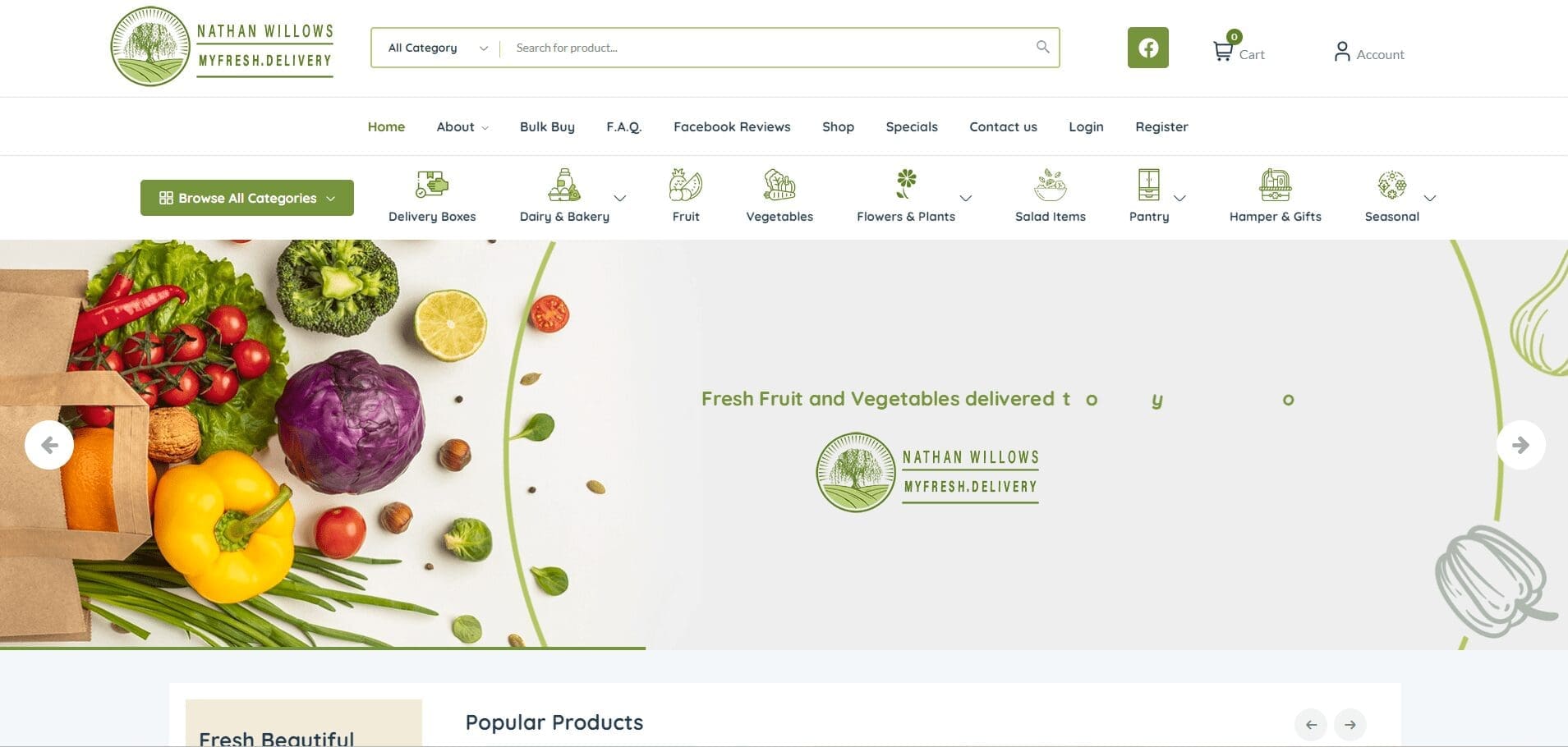Expand Browse All Categories menu
This screenshot has width=1568, height=747.
[247, 198]
